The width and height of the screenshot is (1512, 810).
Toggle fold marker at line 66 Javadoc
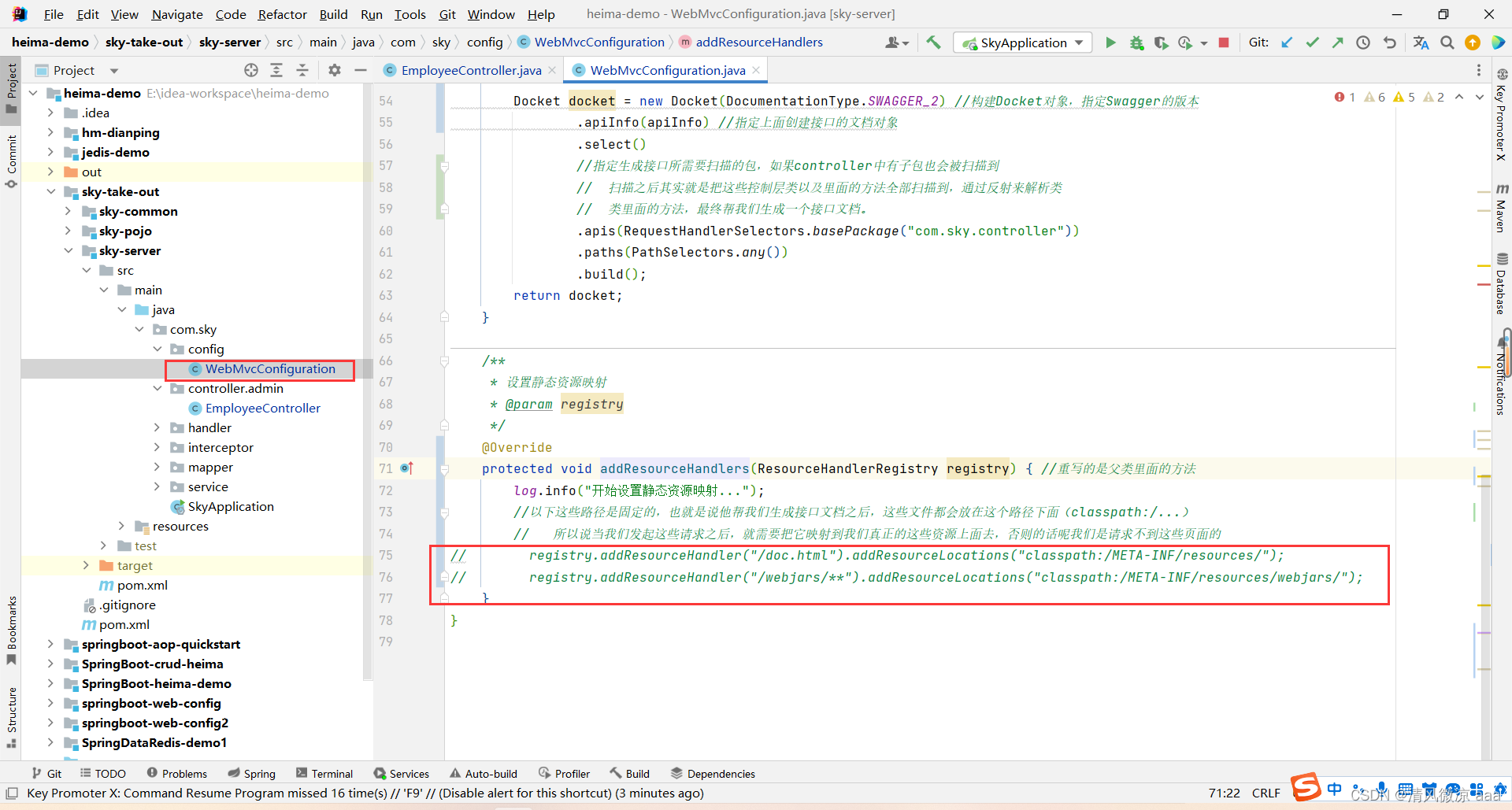(x=444, y=361)
